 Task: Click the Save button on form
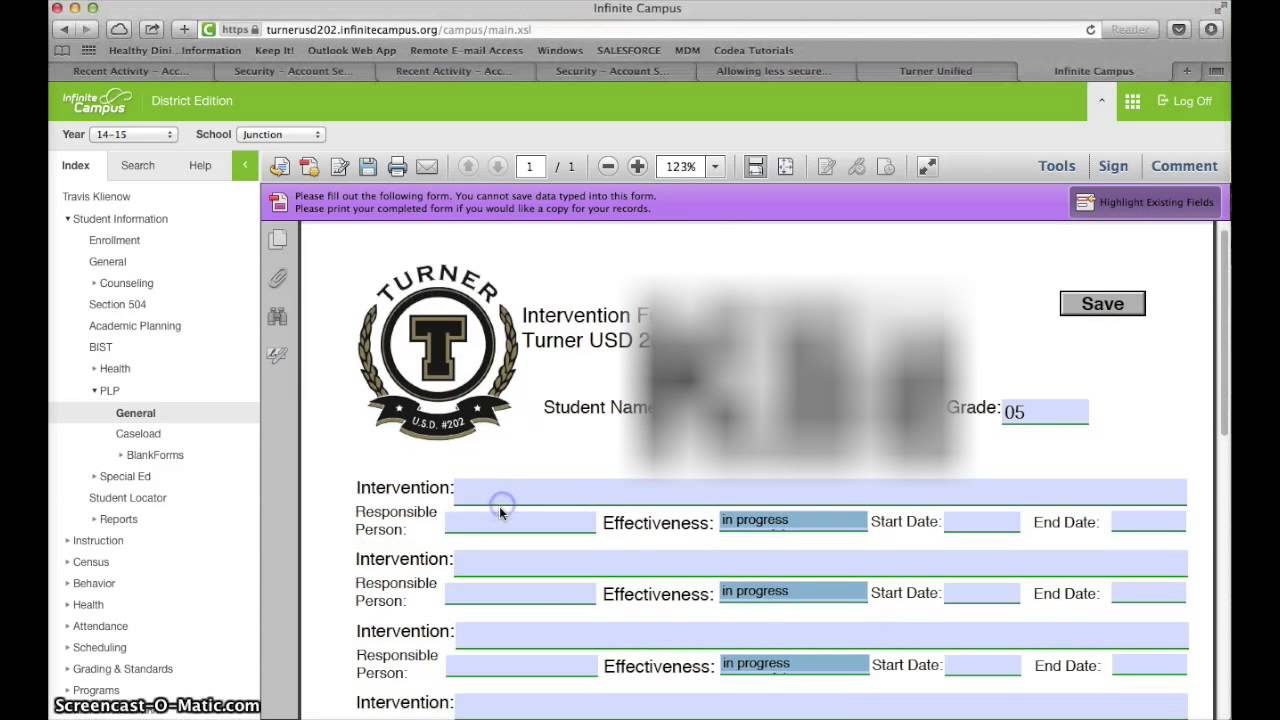[1102, 303]
